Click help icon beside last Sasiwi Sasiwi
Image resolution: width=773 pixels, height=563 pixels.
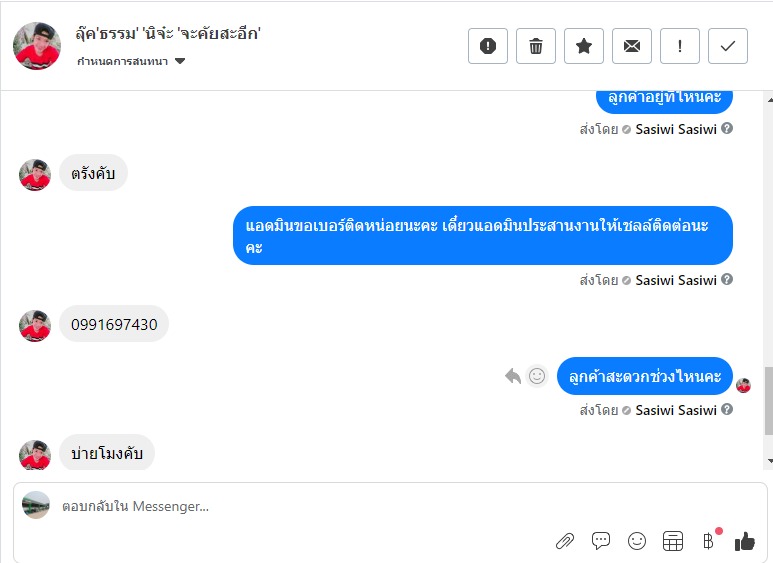pyautogui.click(x=727, y=409)
